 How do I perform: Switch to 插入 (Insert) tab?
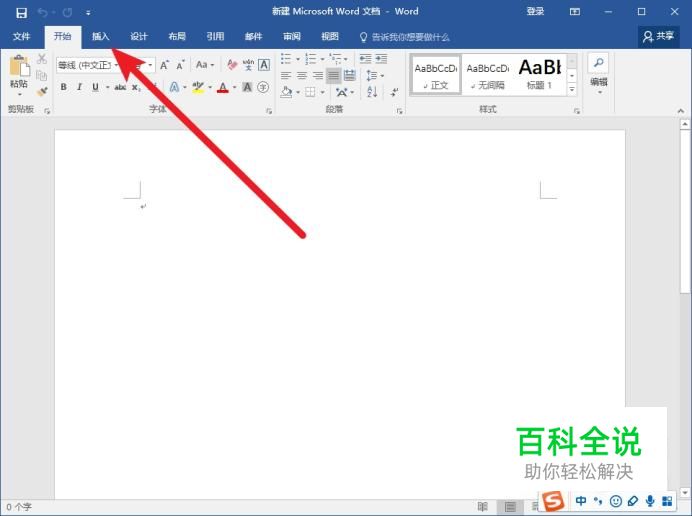pos(100,37)
